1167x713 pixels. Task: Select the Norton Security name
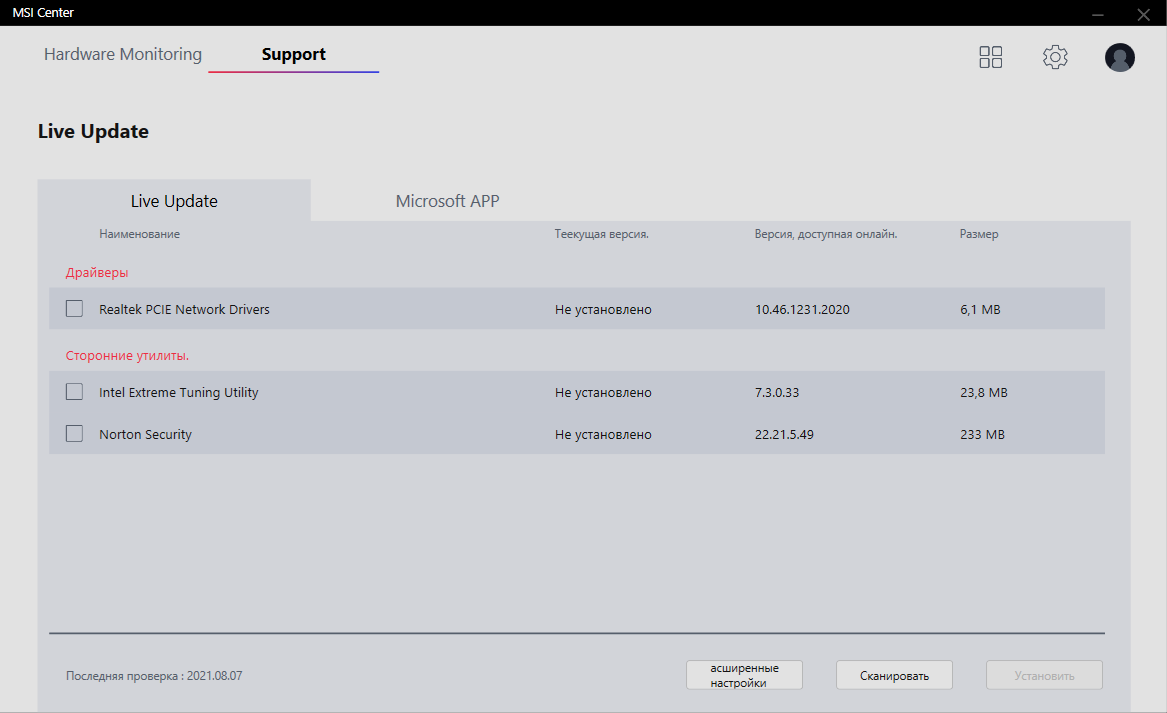[x=145, y=435]
